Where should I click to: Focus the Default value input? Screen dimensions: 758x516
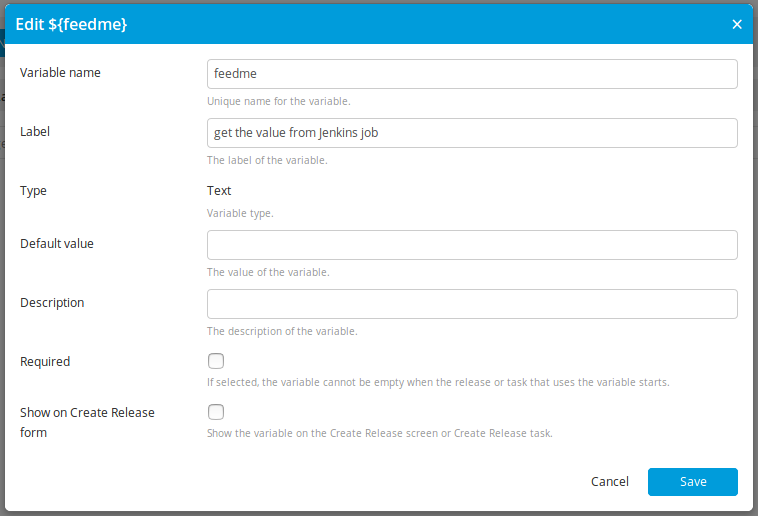472,245
